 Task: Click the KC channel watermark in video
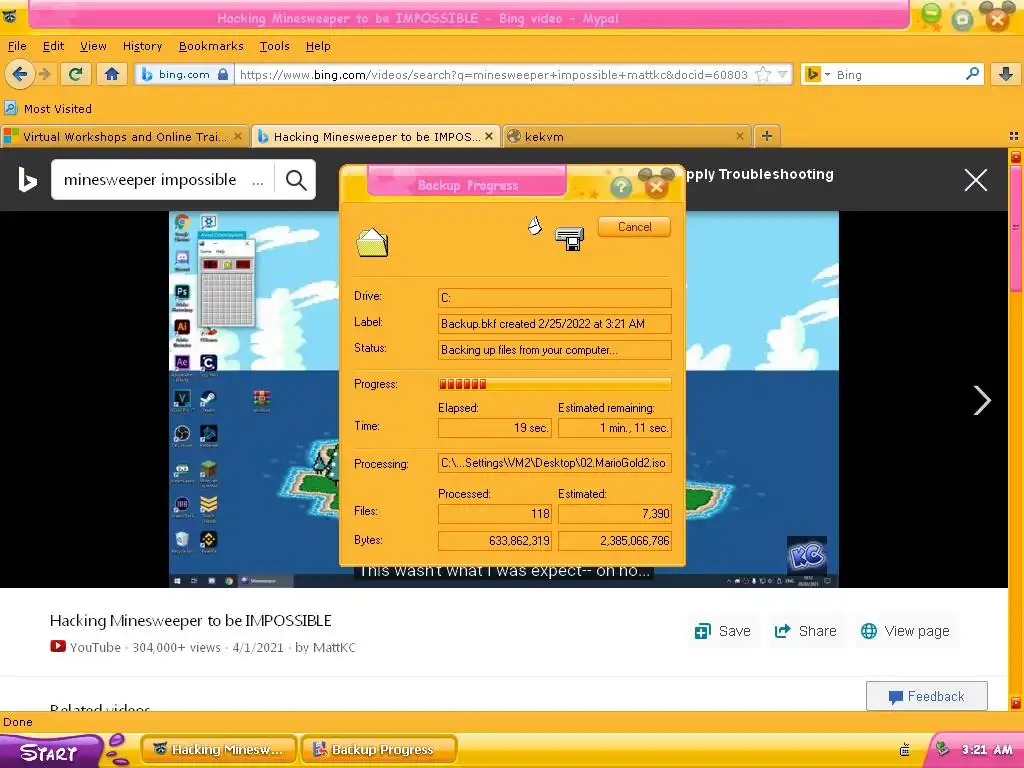[x=807, y=555]
